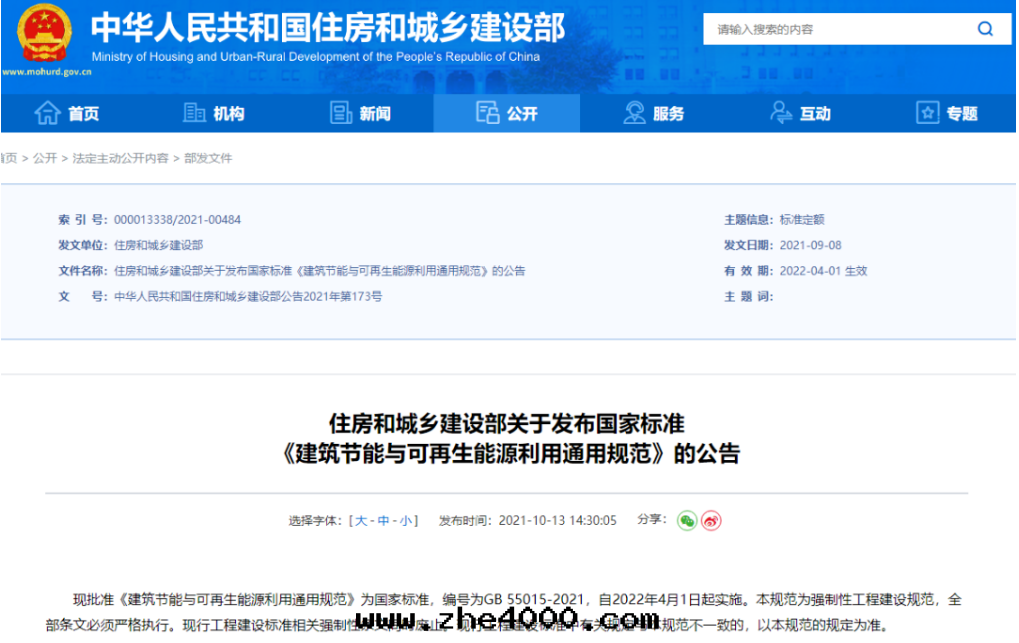1019x643 pixels.
Task: Share article via WeChat icon
Action: click(686, 520)
